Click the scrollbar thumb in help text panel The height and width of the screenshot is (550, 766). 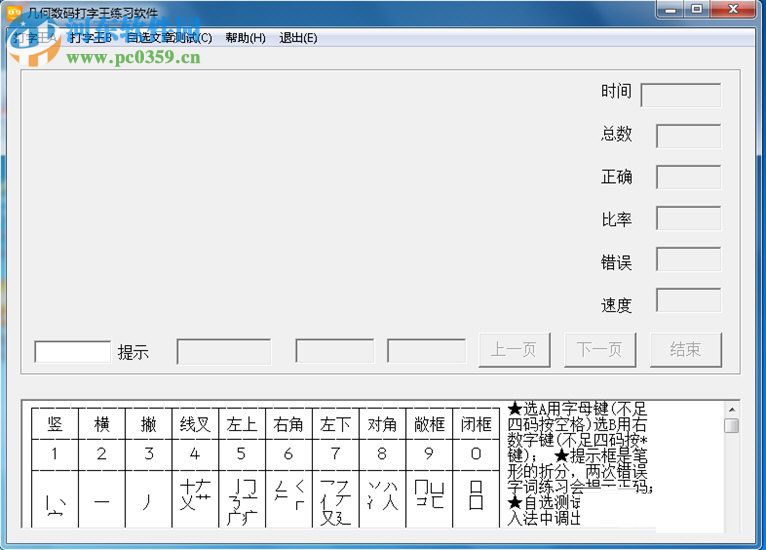(x=731, y=425)
